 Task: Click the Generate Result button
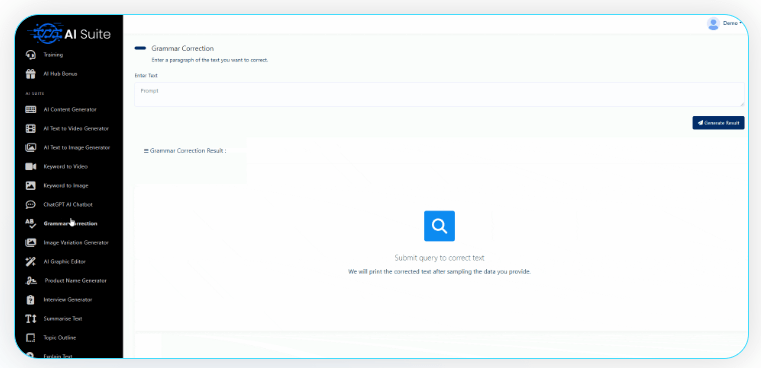718,123
